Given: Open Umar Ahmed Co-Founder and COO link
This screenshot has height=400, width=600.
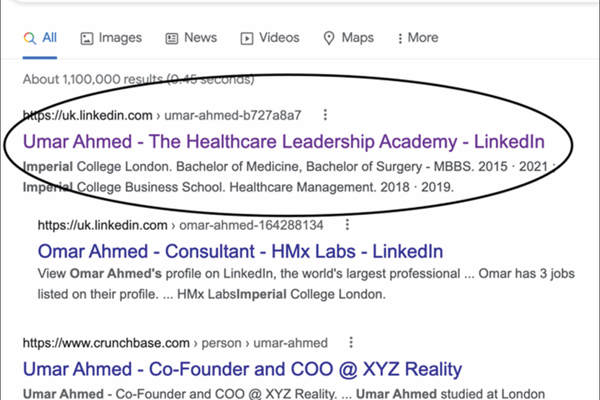Looking at the screenshot, I should pyautogui.click(x=242, y=368).
